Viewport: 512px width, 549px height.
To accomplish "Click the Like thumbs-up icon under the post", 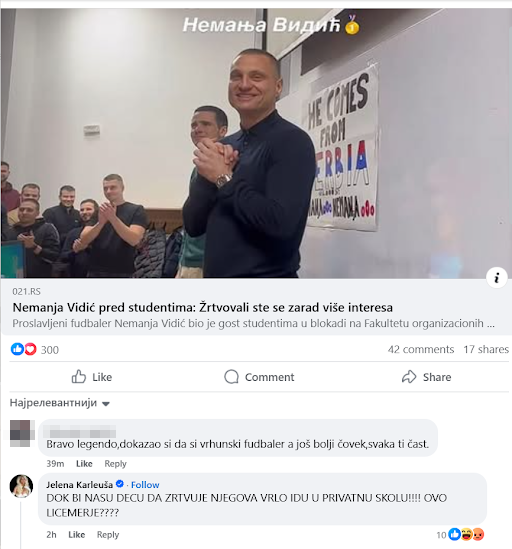I will [x=79, y=377].
